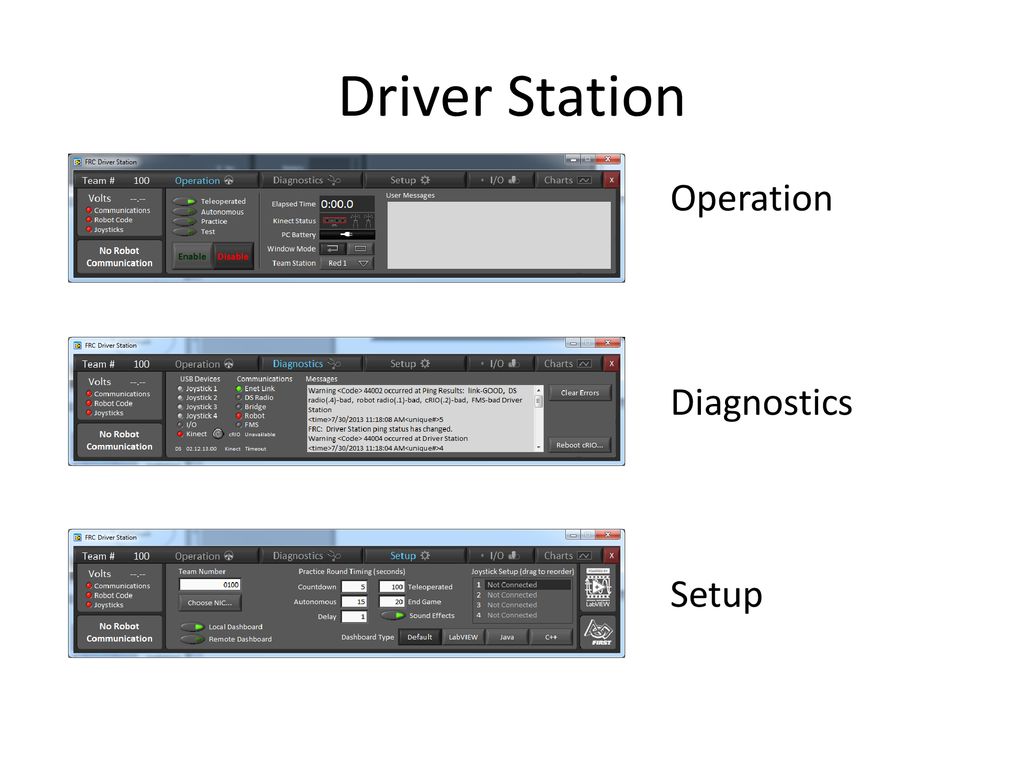Select Default dashboard type
1024x768 pixels.
[419, 637]
